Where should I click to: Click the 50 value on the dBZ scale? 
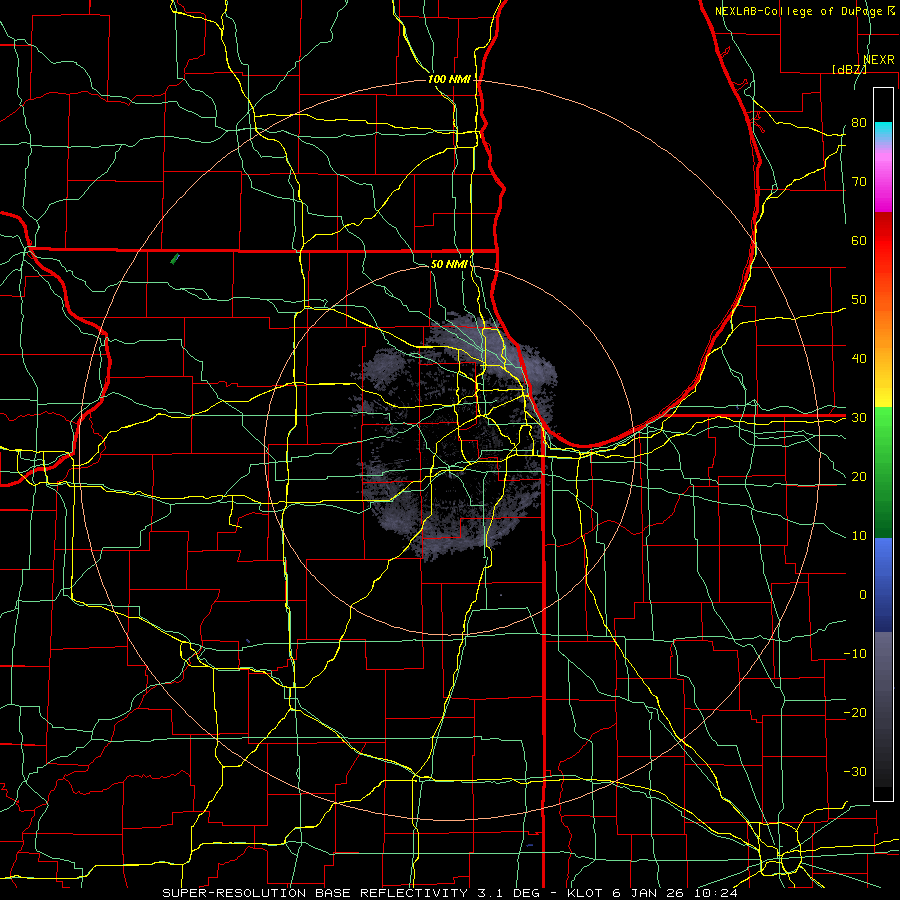(x=859, y=300)
